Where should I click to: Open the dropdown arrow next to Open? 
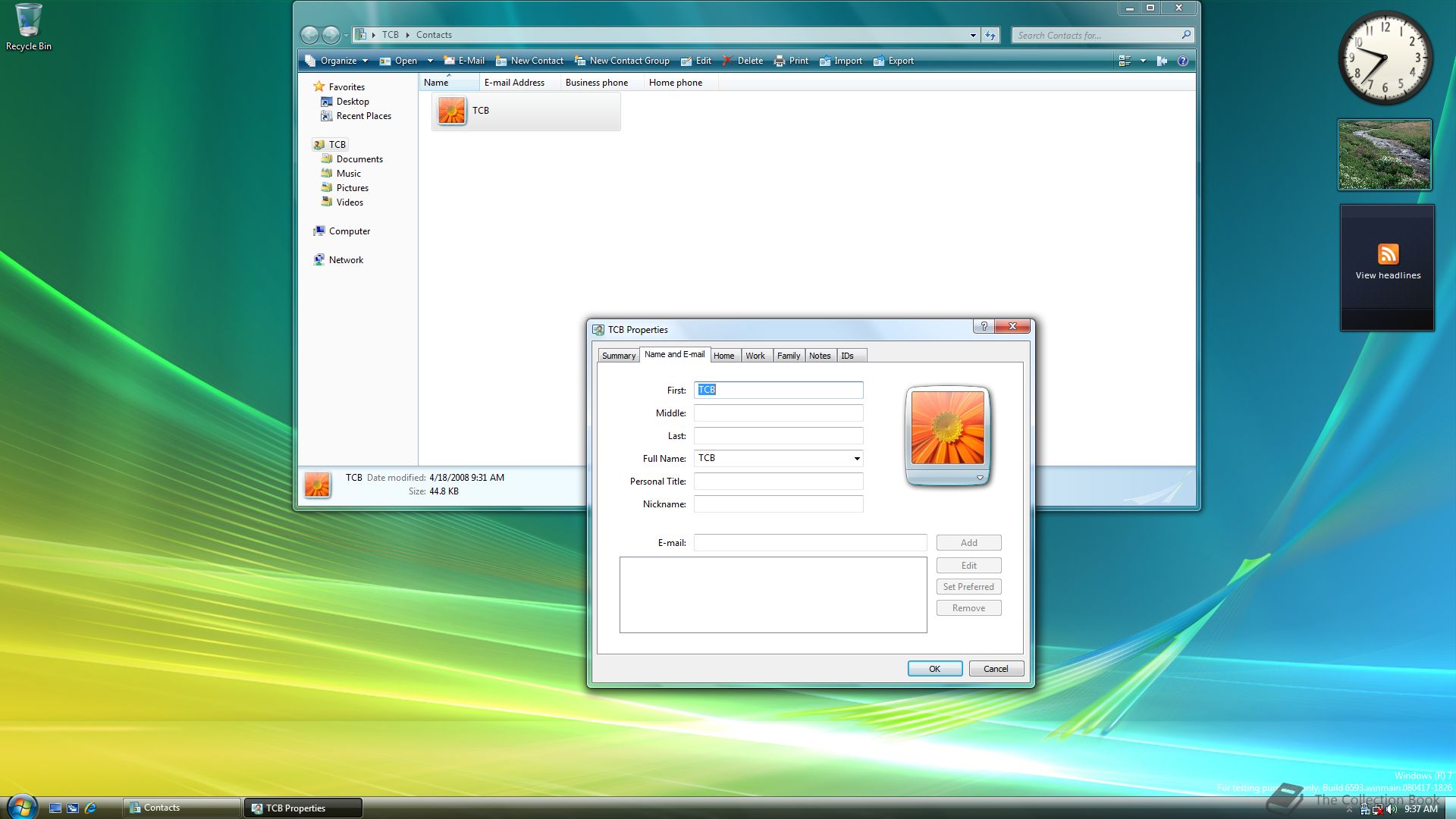430,61
